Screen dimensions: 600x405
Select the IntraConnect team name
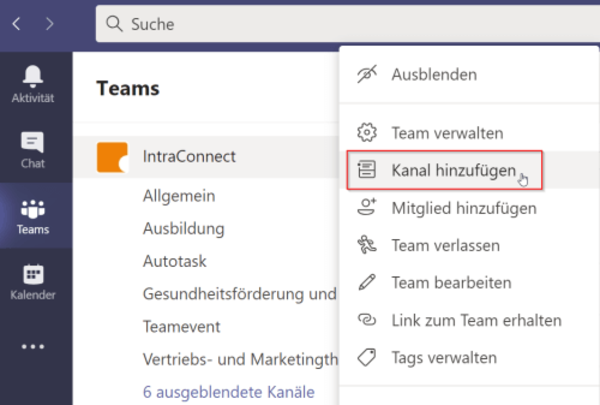pos(189,157)
